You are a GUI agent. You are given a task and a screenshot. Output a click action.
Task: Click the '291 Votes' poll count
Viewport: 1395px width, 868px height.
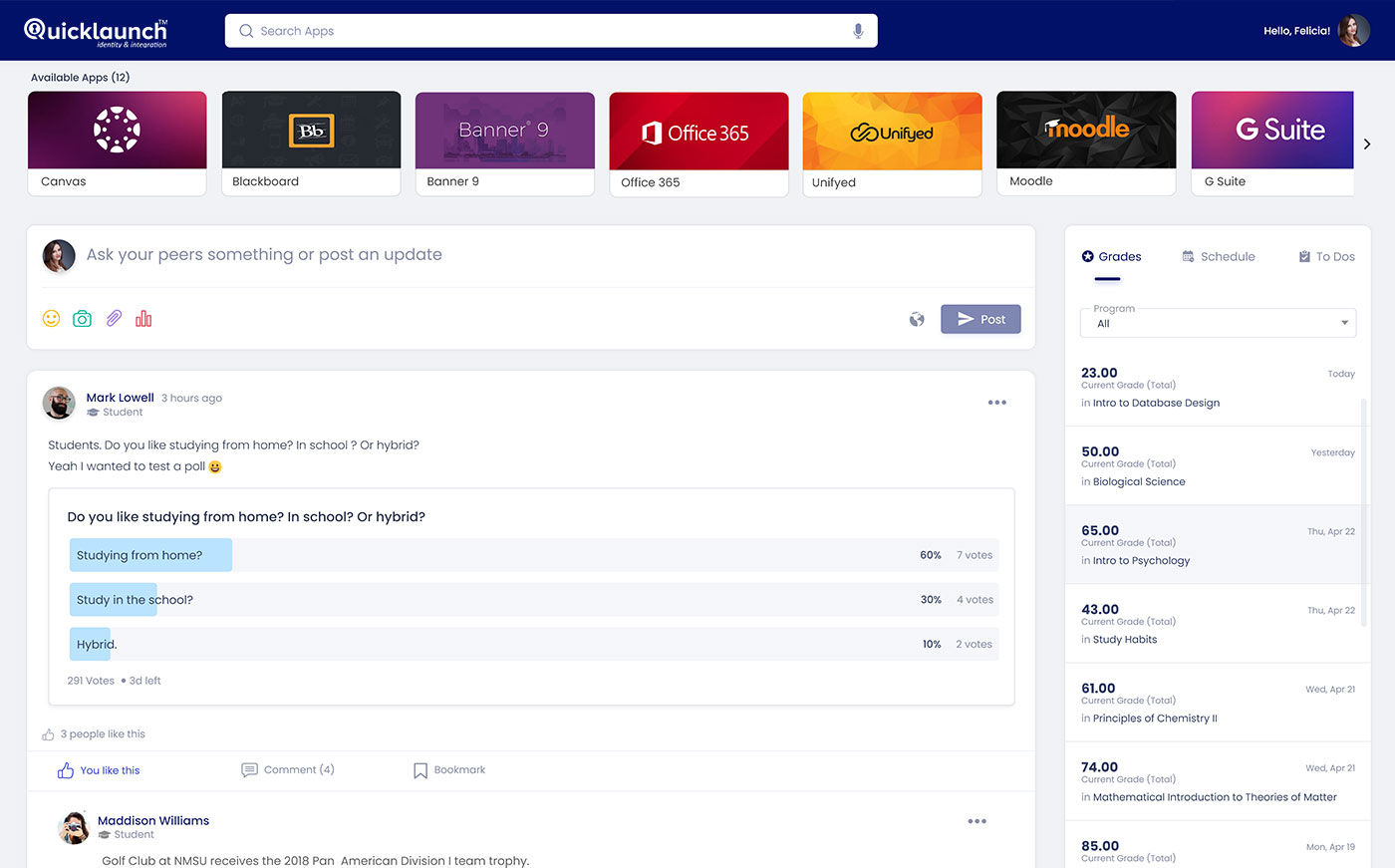coord(91,681)
